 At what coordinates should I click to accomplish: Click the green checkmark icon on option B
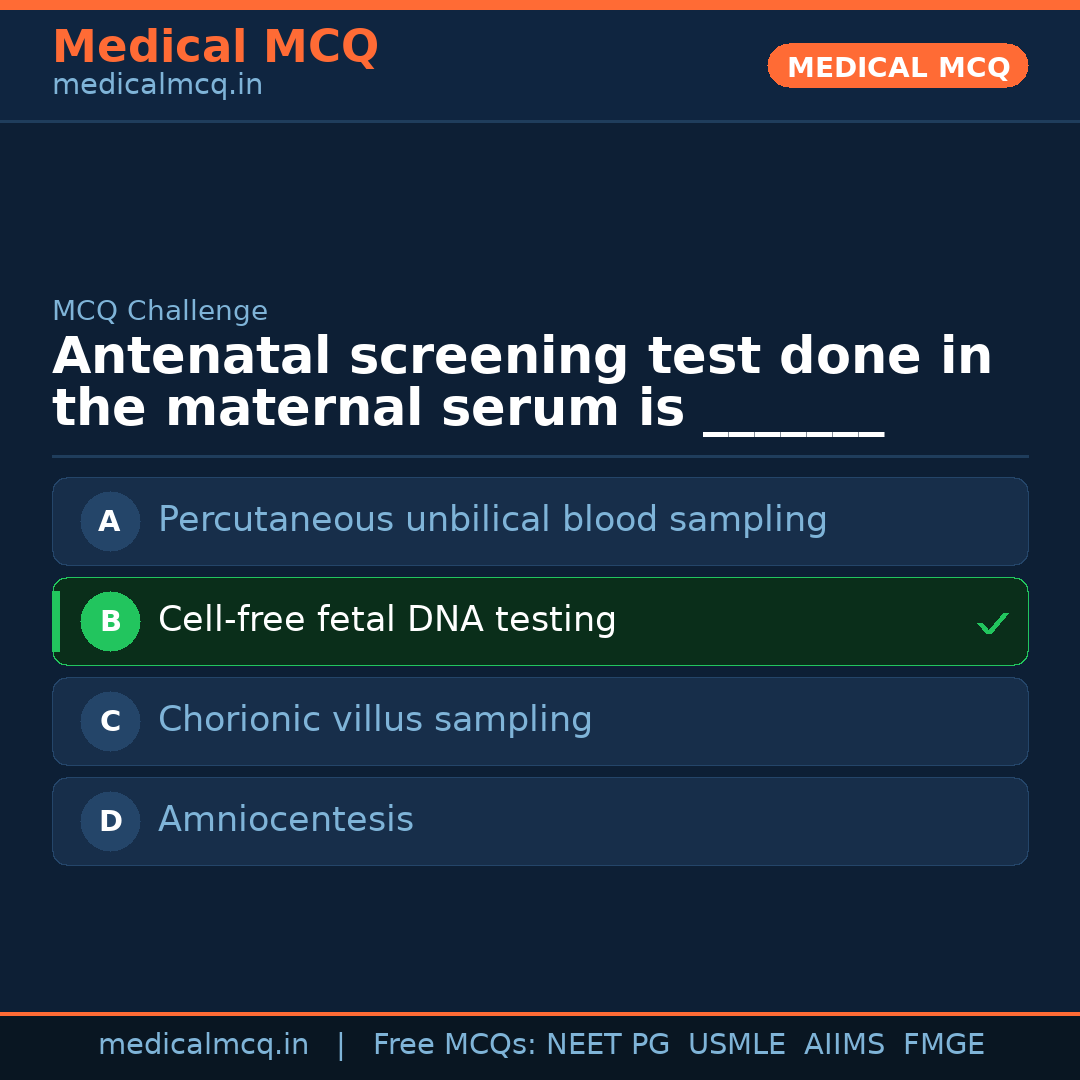pyautogui.click(x=992, y=623)
